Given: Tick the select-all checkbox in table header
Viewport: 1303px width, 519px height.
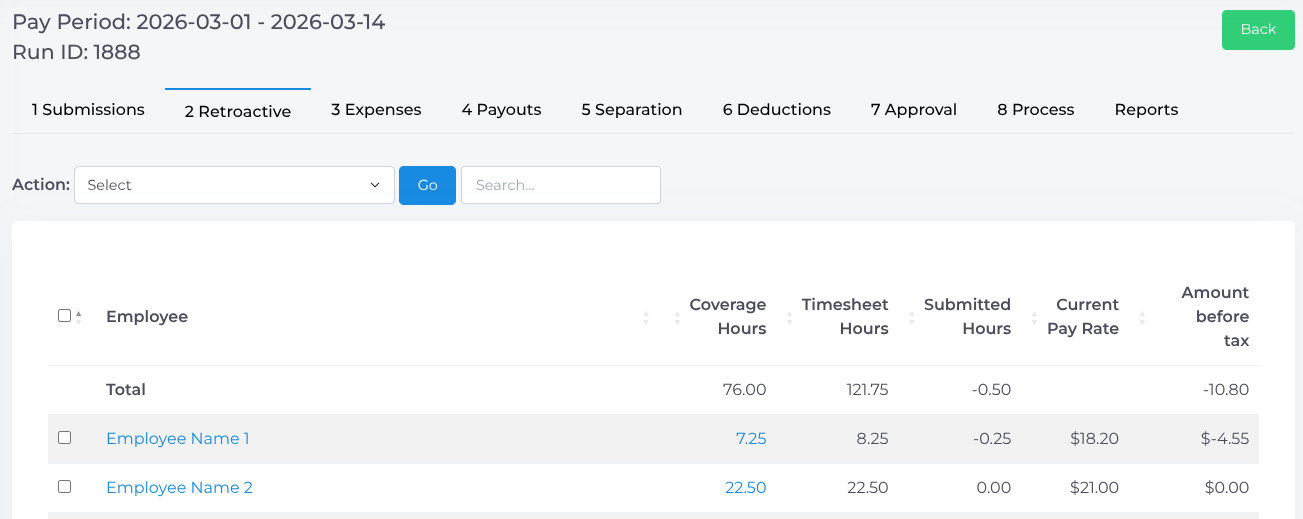Looking at the screenshot, I should (65, 316).
